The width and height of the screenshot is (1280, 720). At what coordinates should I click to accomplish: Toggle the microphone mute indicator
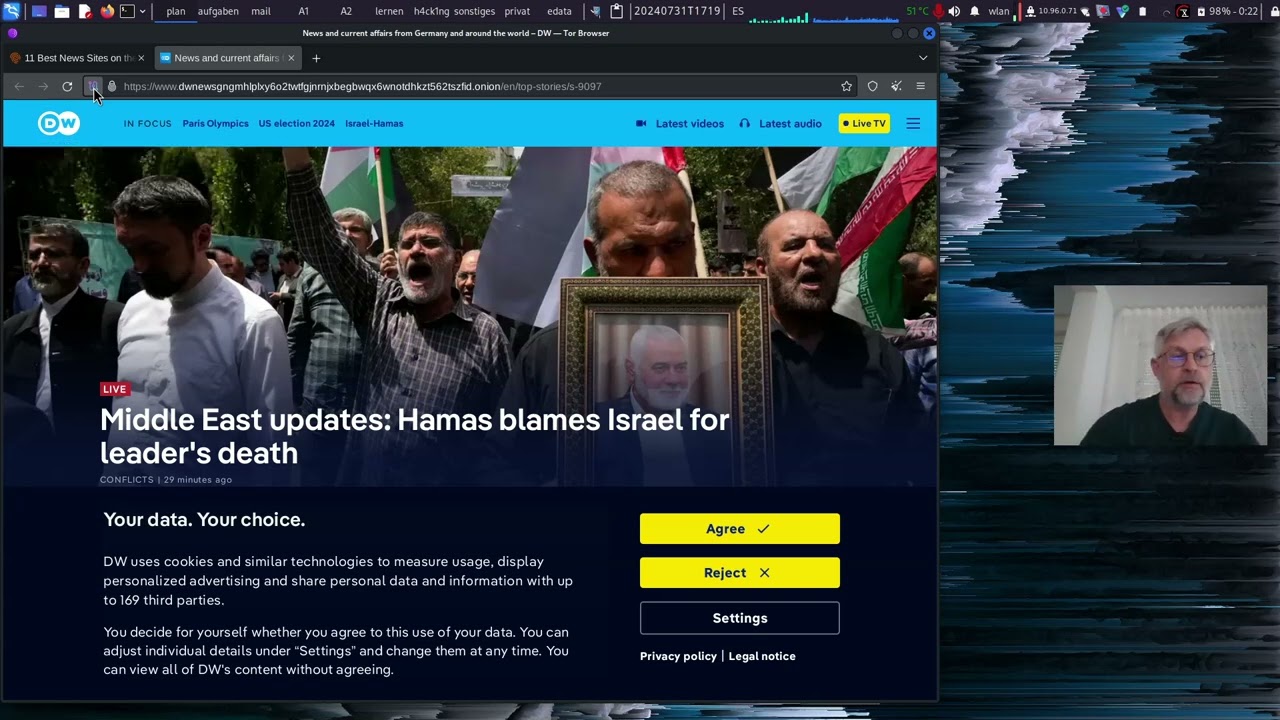tap(937, 11)
